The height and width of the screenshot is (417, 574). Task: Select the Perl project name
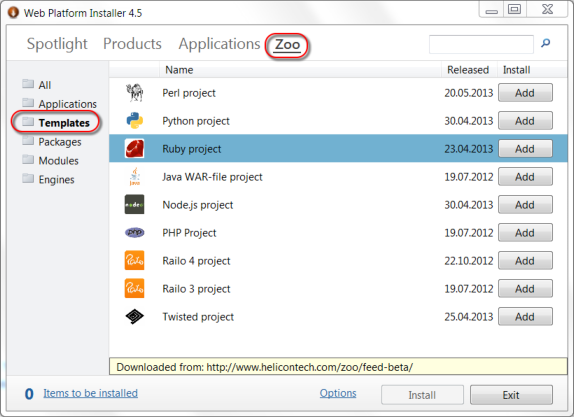click(189, 93)
